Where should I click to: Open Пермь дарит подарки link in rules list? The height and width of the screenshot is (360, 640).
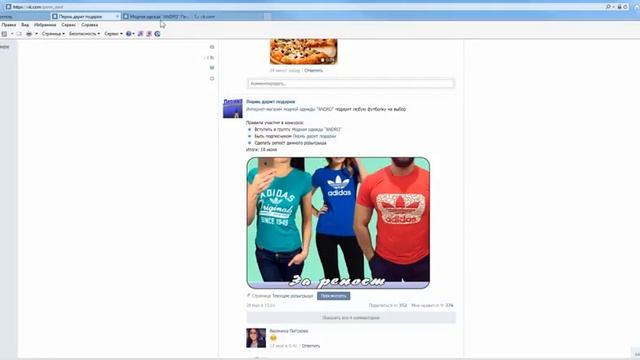[314, 136]
